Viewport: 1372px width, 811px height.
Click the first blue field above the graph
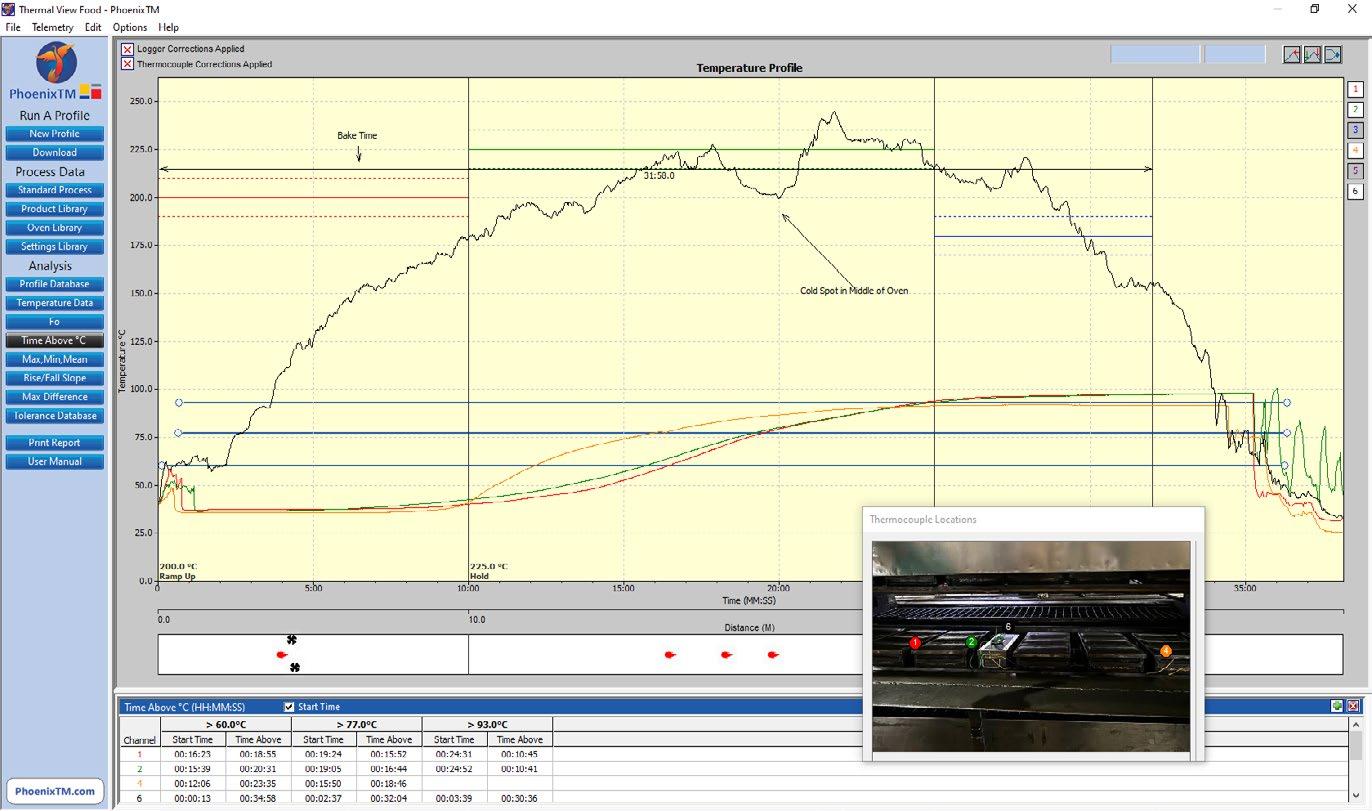[1155, 55]
